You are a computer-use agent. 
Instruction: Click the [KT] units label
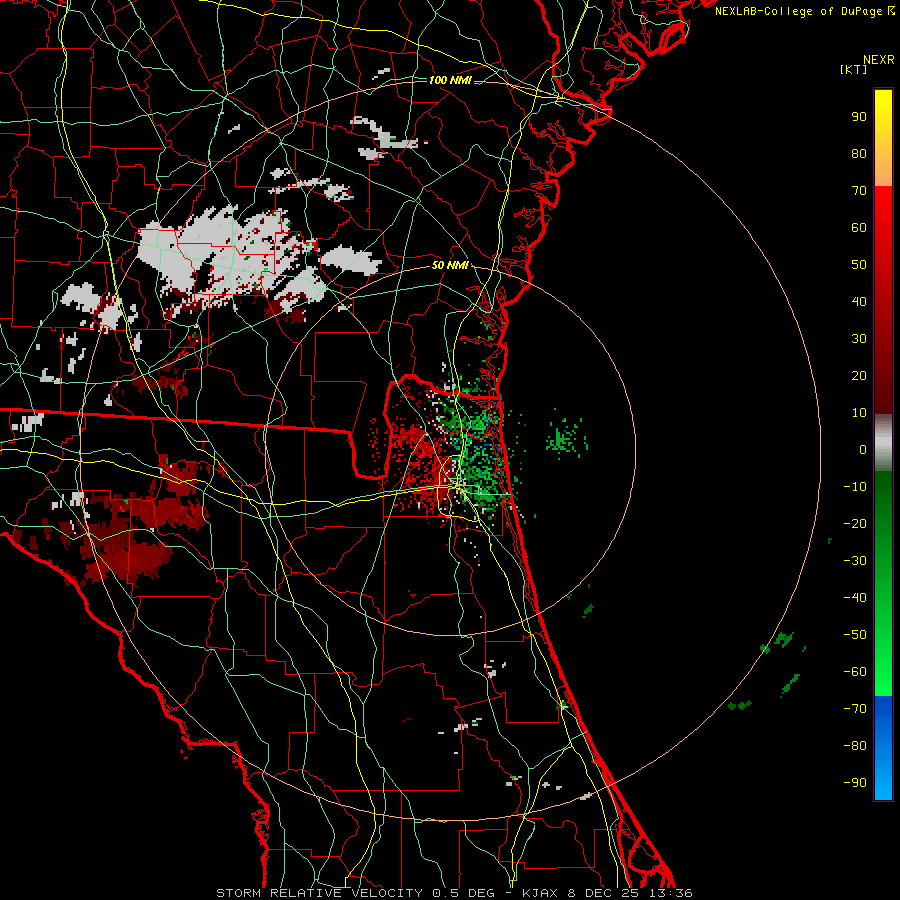point(853,69)
